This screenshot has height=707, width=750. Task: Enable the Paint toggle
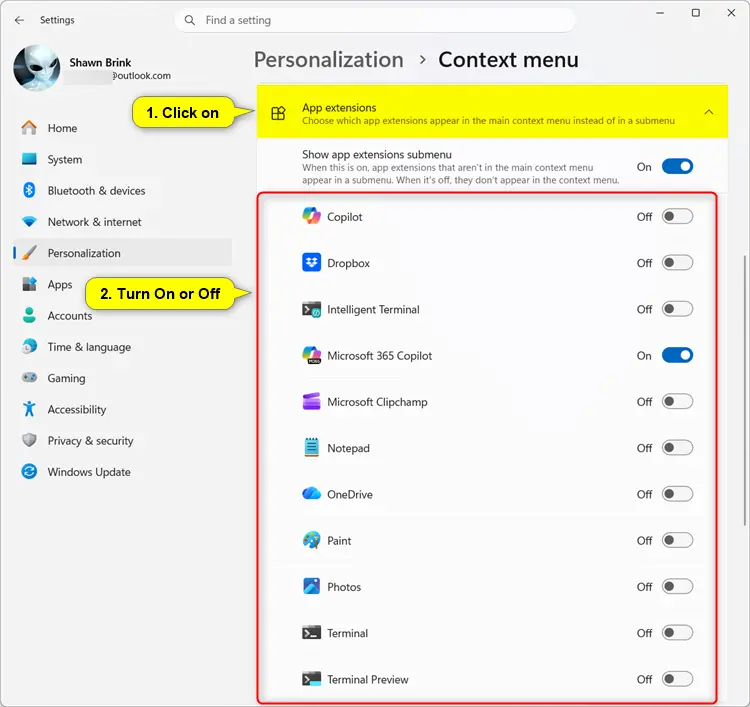677,540
